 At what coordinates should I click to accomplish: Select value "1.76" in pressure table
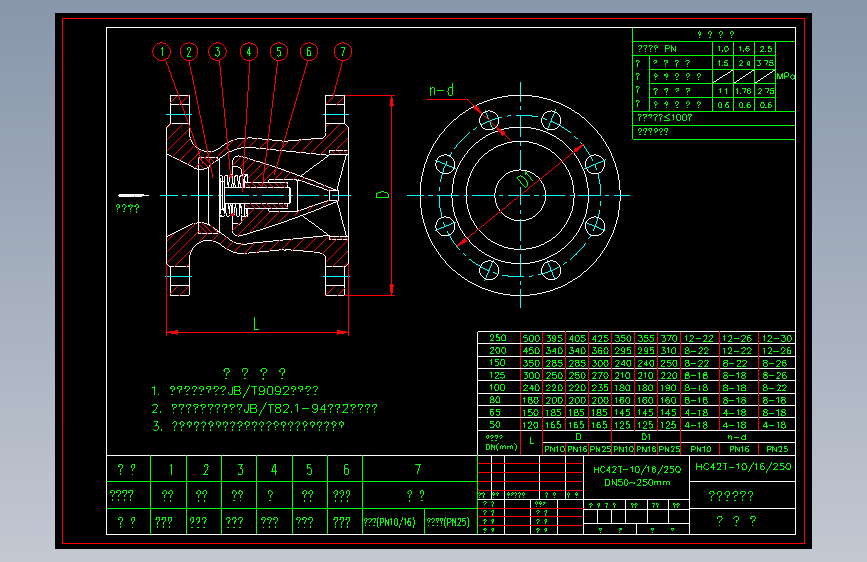click(744, 91)
